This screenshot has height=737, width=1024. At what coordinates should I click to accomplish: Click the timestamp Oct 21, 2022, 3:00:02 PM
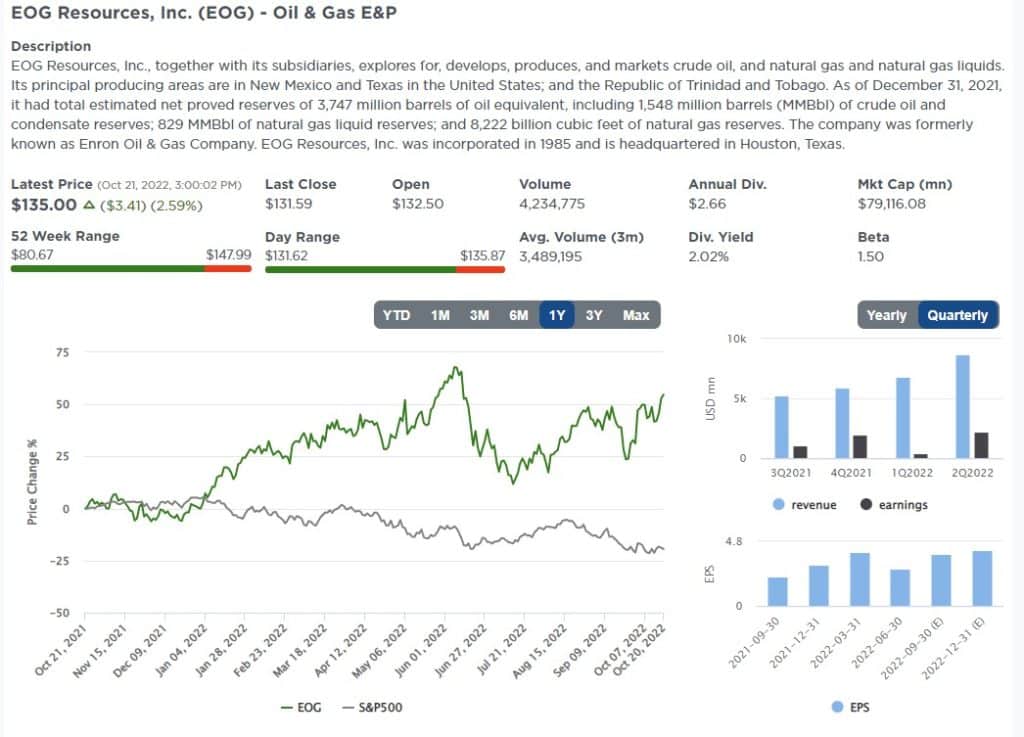tap(169, 185)
